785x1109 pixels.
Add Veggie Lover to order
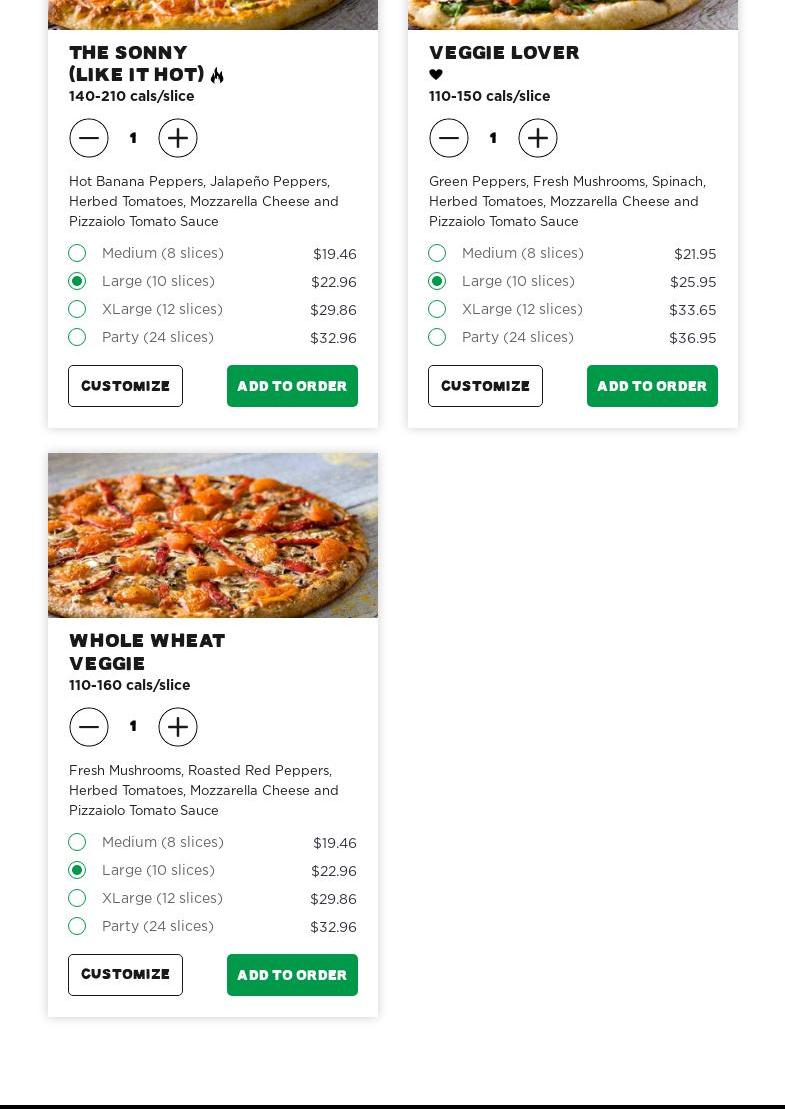tap(652, 386)
